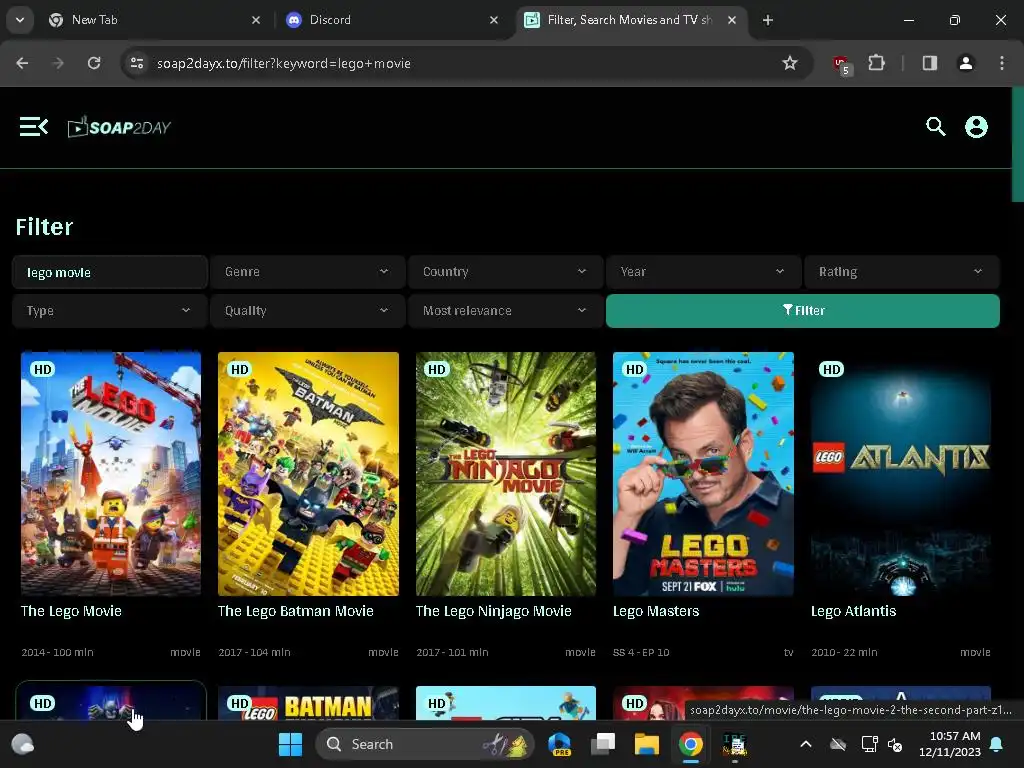Open the uBlock extension icon

tap(841, 64)
